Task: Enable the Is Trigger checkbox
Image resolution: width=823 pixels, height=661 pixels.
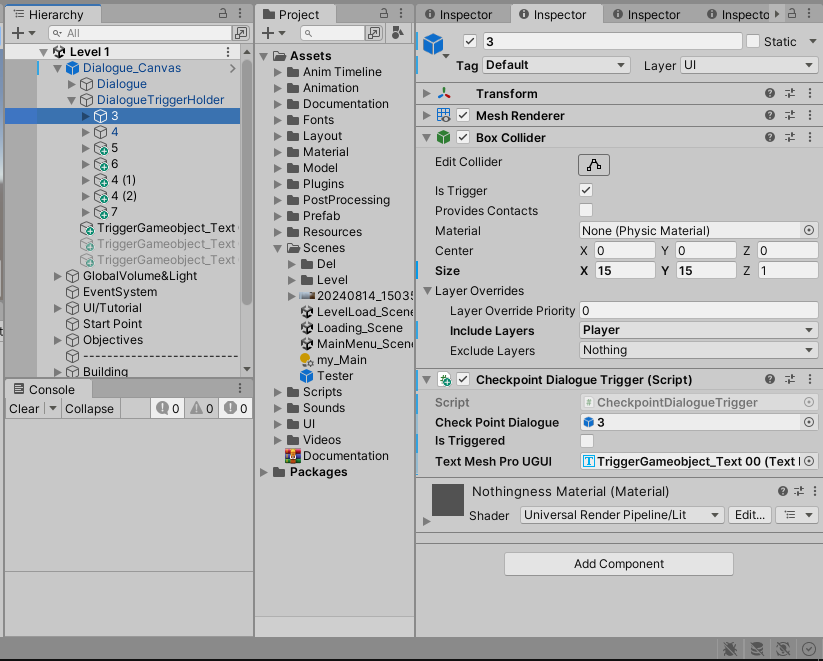Action: (587, 190)
